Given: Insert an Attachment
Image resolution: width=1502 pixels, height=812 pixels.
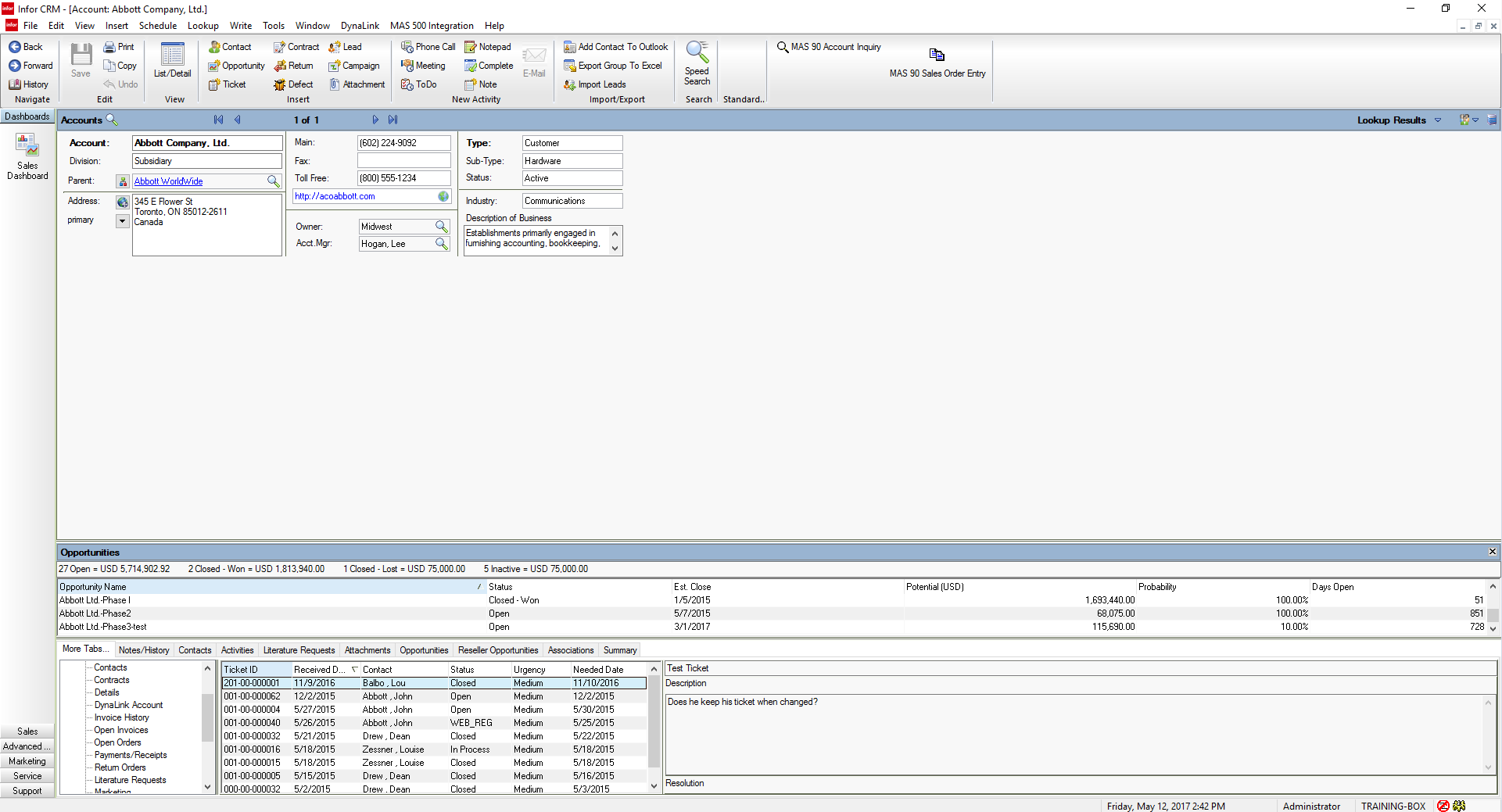Looking at the screenshot, I should coord(357,84).
